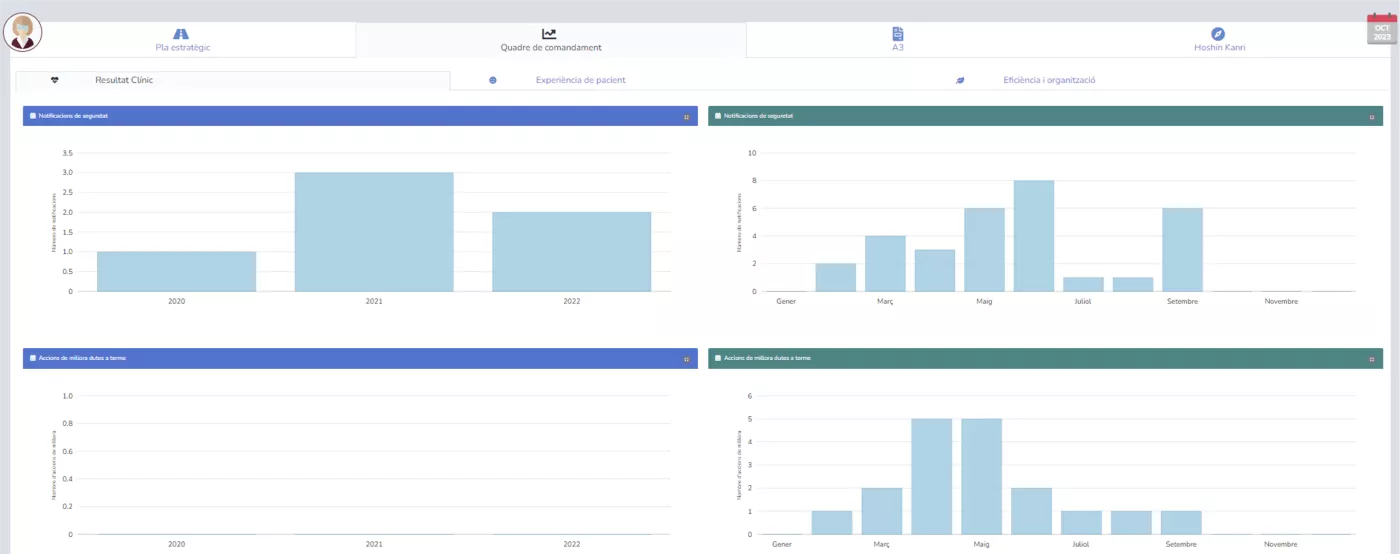Open the user avatar profile picture
This screenshot has height=554, width=1400.
tap(22, 32)
